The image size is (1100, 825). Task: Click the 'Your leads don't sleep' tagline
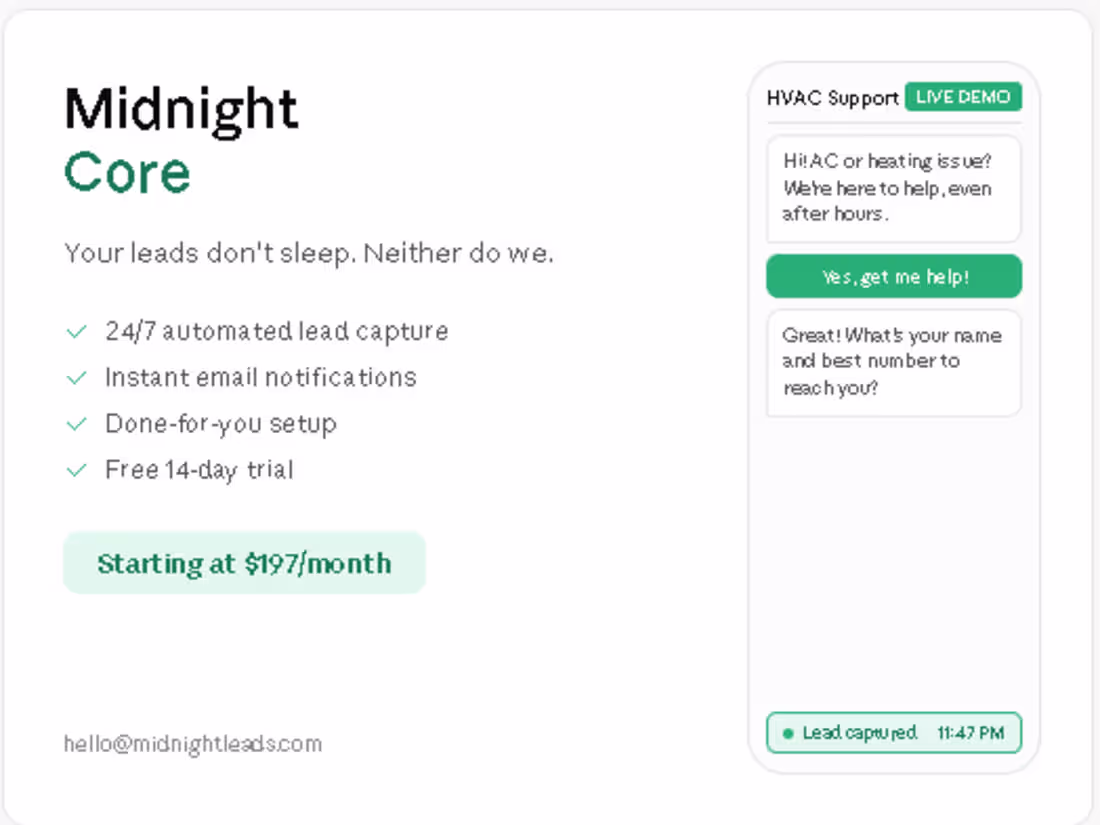pyautogui.click(x=309, y=253)
